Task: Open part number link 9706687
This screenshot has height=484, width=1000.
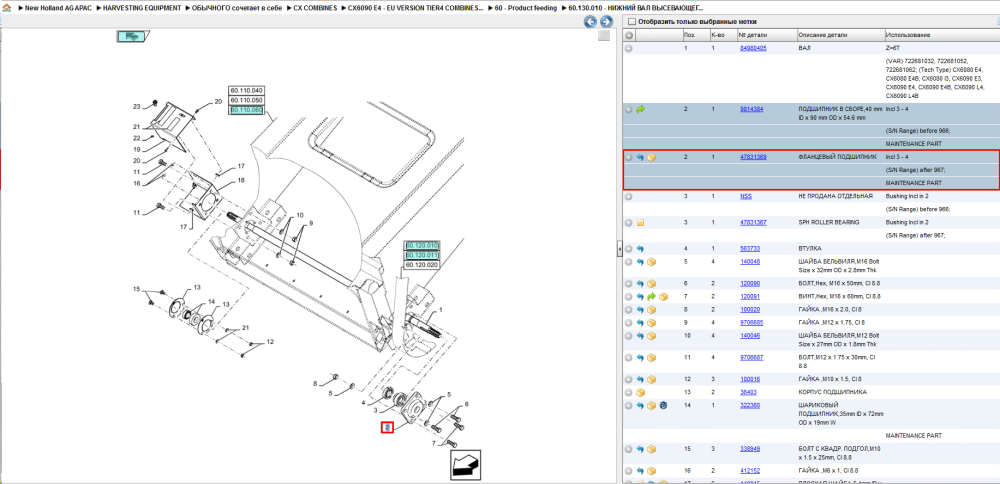Action: tap(751, 358)
